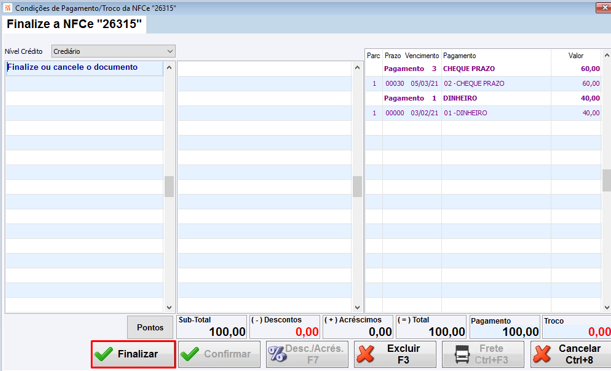Viewport: 611px width, 371px height.
Task: Click scrollbar thumb of left message list
Action: (169, 187)
